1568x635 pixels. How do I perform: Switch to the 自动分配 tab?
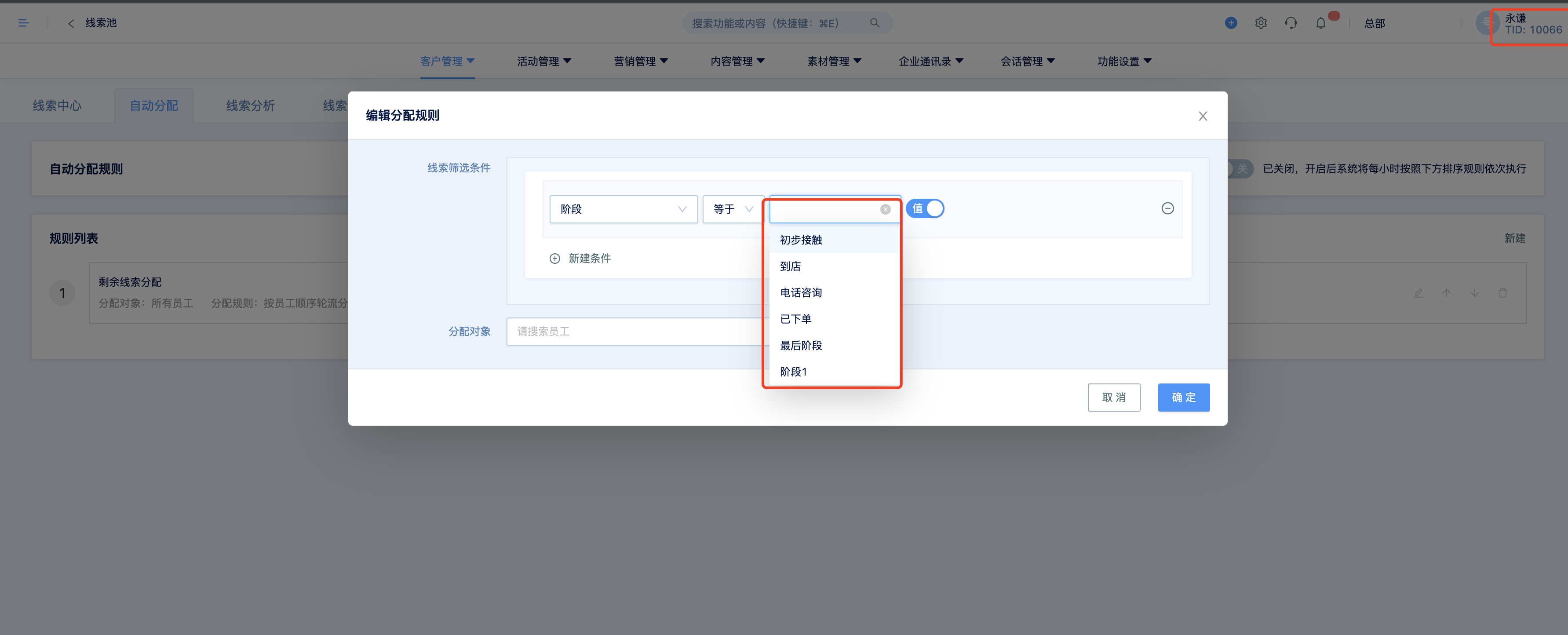point(154,106)
